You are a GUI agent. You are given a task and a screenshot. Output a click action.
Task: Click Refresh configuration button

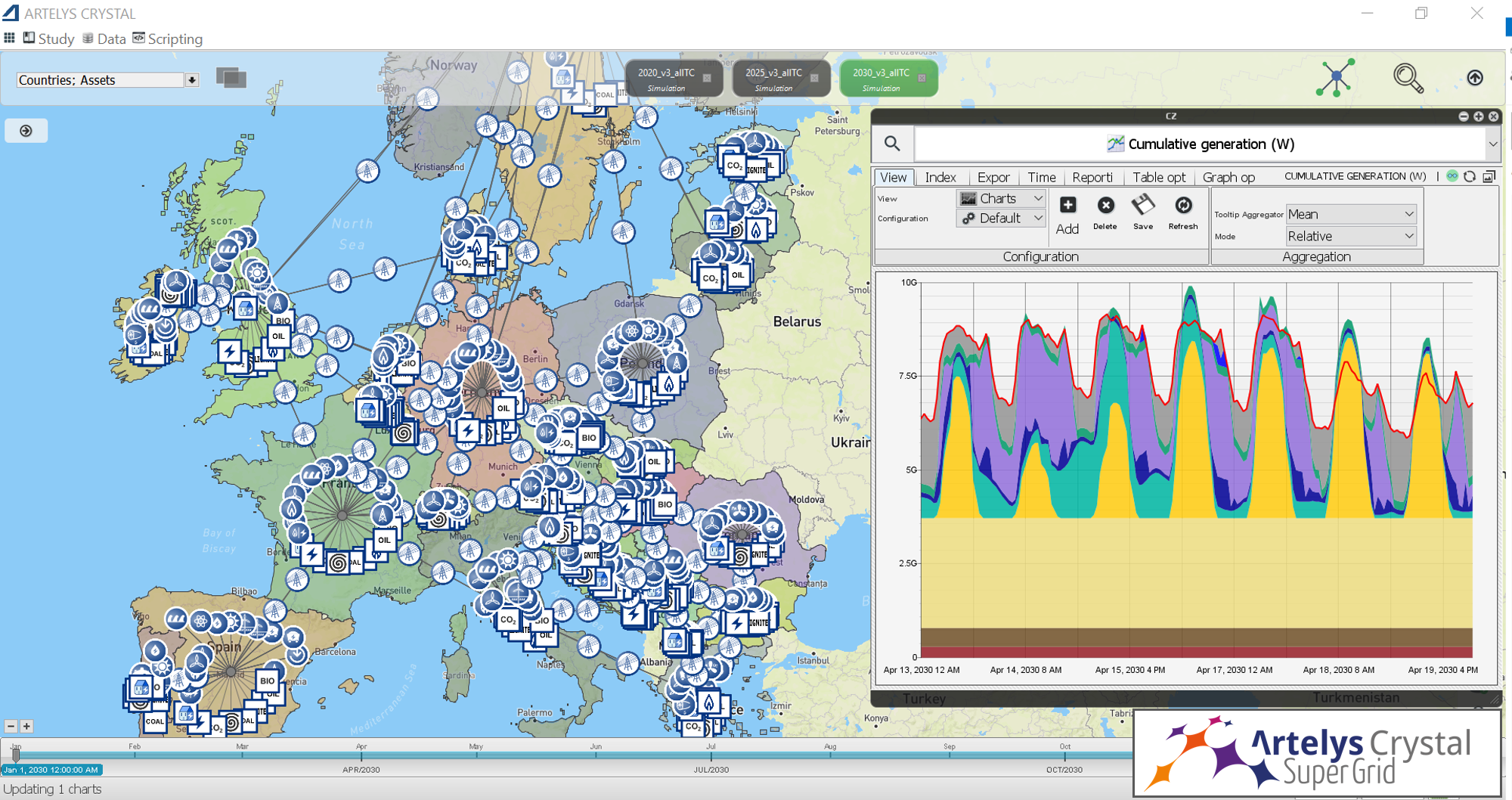pyautogui.click(x=1183, y=213)
